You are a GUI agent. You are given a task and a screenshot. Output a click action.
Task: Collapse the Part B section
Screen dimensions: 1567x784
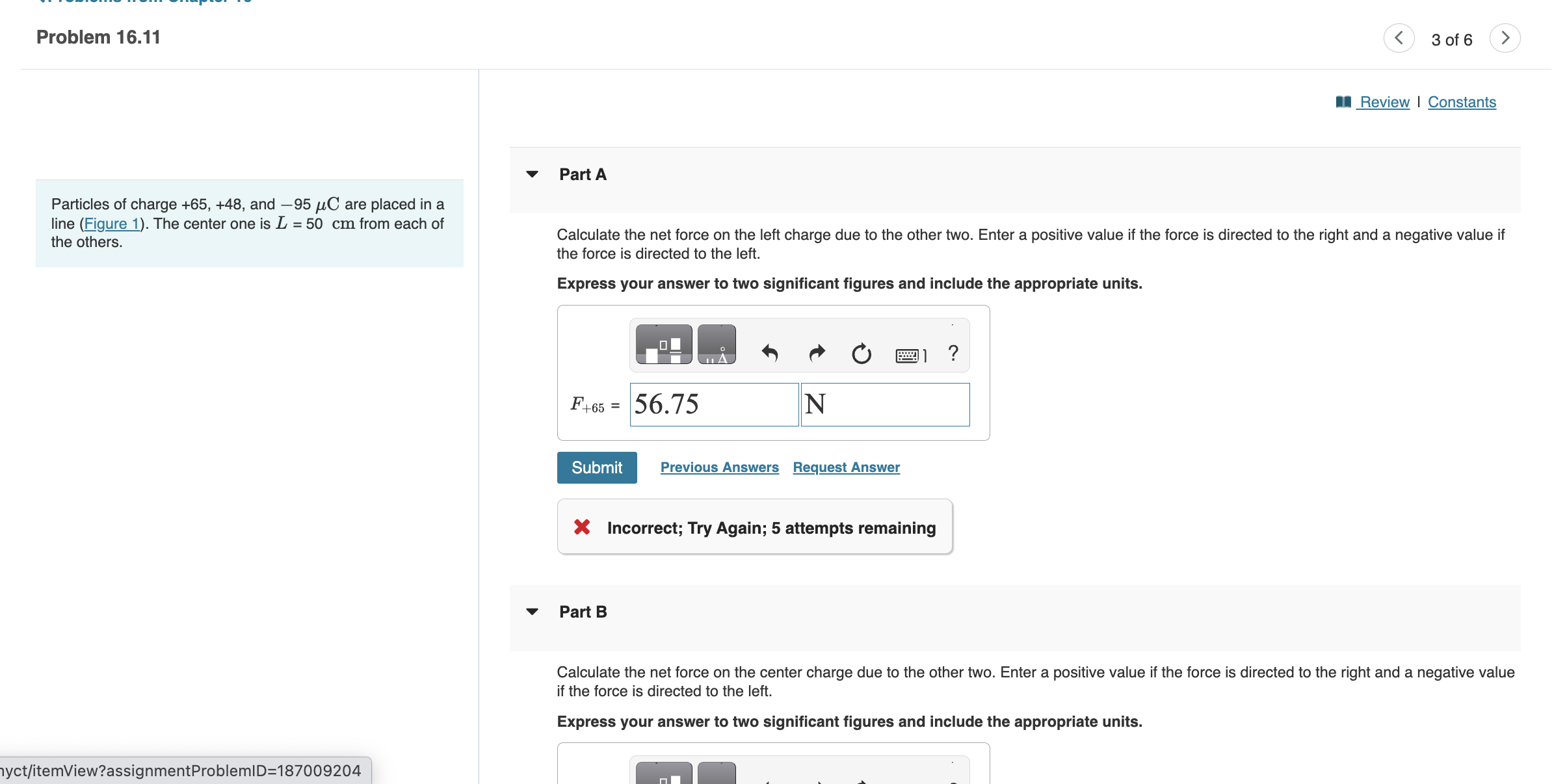coord(532,610)
